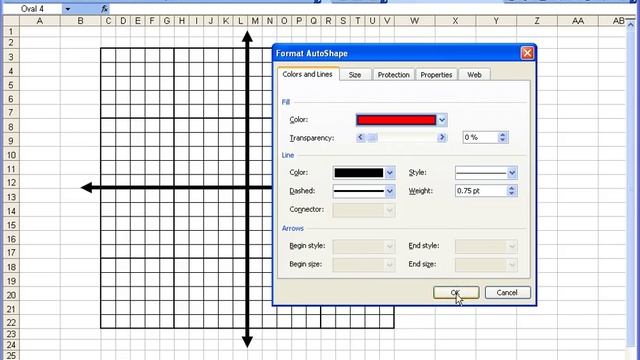Select column Z header
640x360 pixels.
[537, 21]
